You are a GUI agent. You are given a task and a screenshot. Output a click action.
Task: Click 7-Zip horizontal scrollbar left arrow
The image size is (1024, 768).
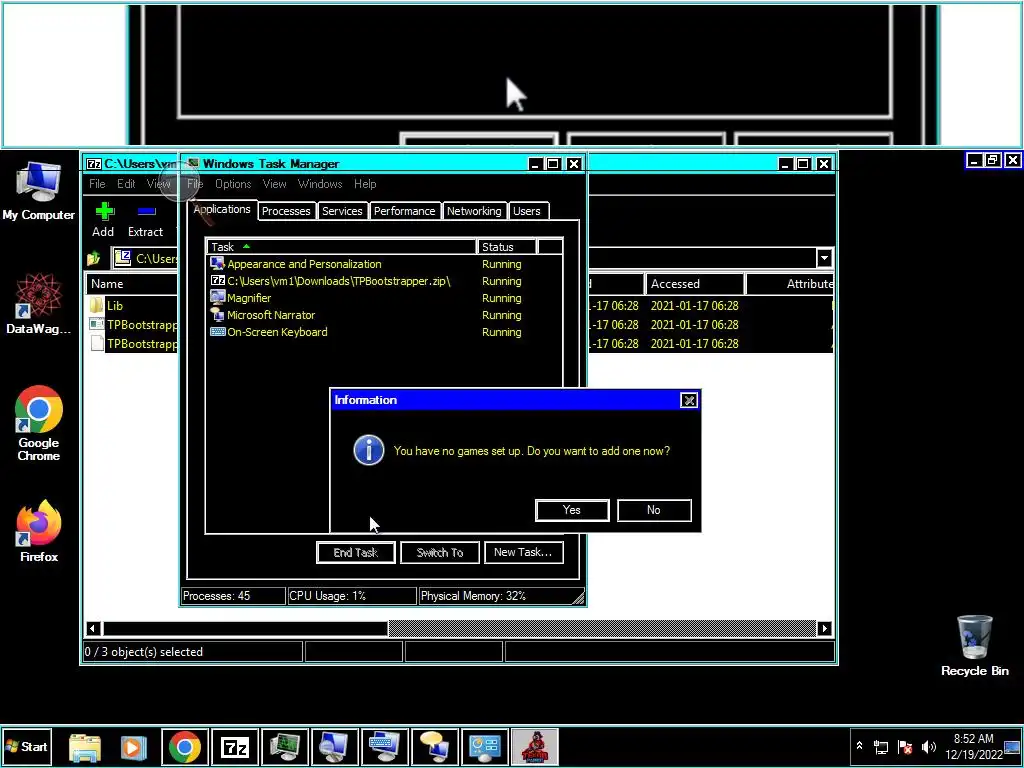[93, 628]
